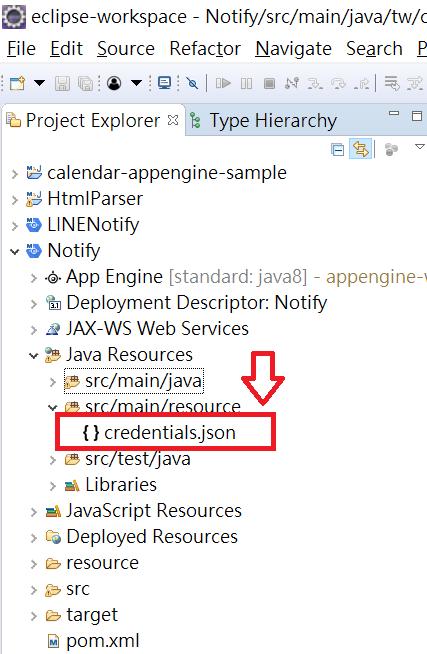Click the Terminate stop icon
427x654 pixels.
click(x=269, y=83)
